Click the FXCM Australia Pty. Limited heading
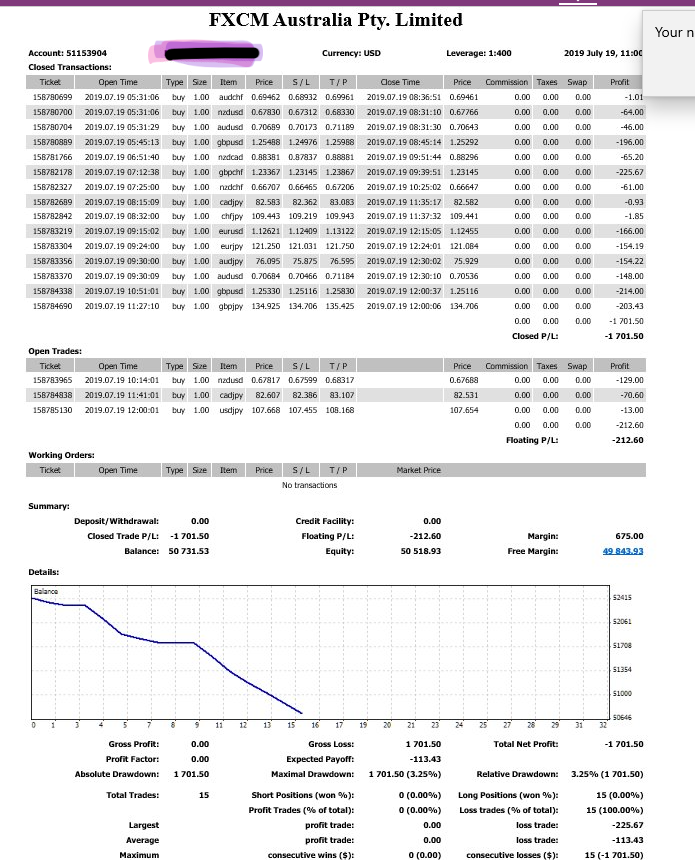 [x=336, y=20]
